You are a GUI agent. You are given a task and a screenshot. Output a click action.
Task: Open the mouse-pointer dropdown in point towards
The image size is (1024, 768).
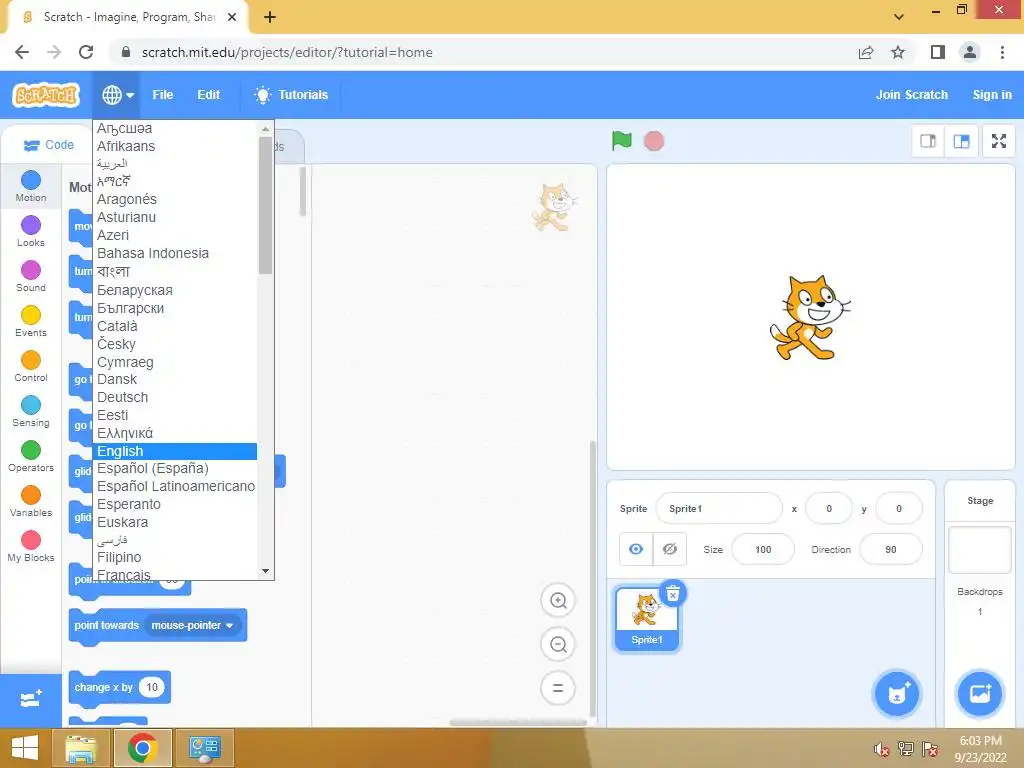point(192,626)
